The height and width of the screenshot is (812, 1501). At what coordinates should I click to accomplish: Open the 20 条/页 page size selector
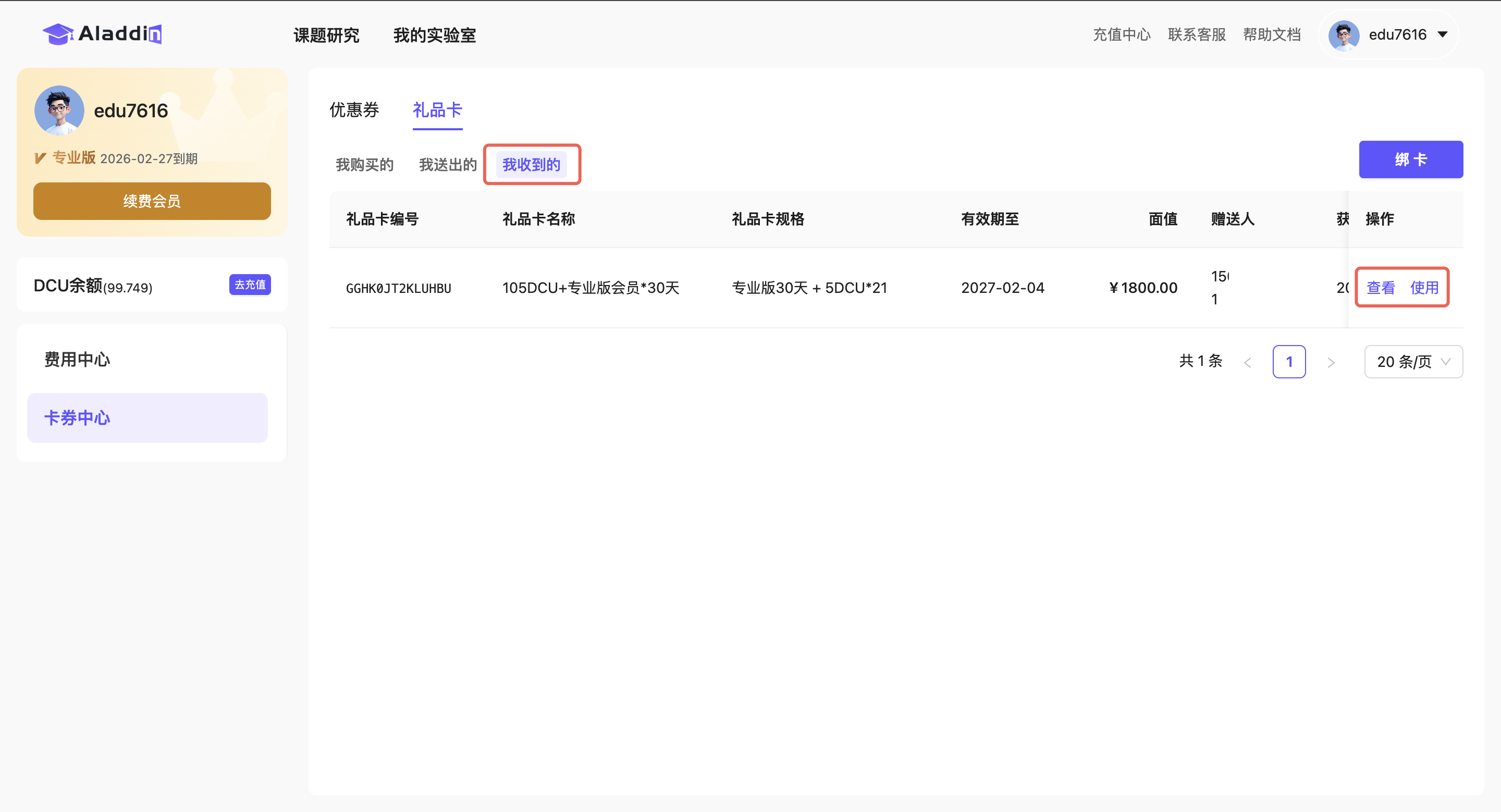[x=1413, y=362]
